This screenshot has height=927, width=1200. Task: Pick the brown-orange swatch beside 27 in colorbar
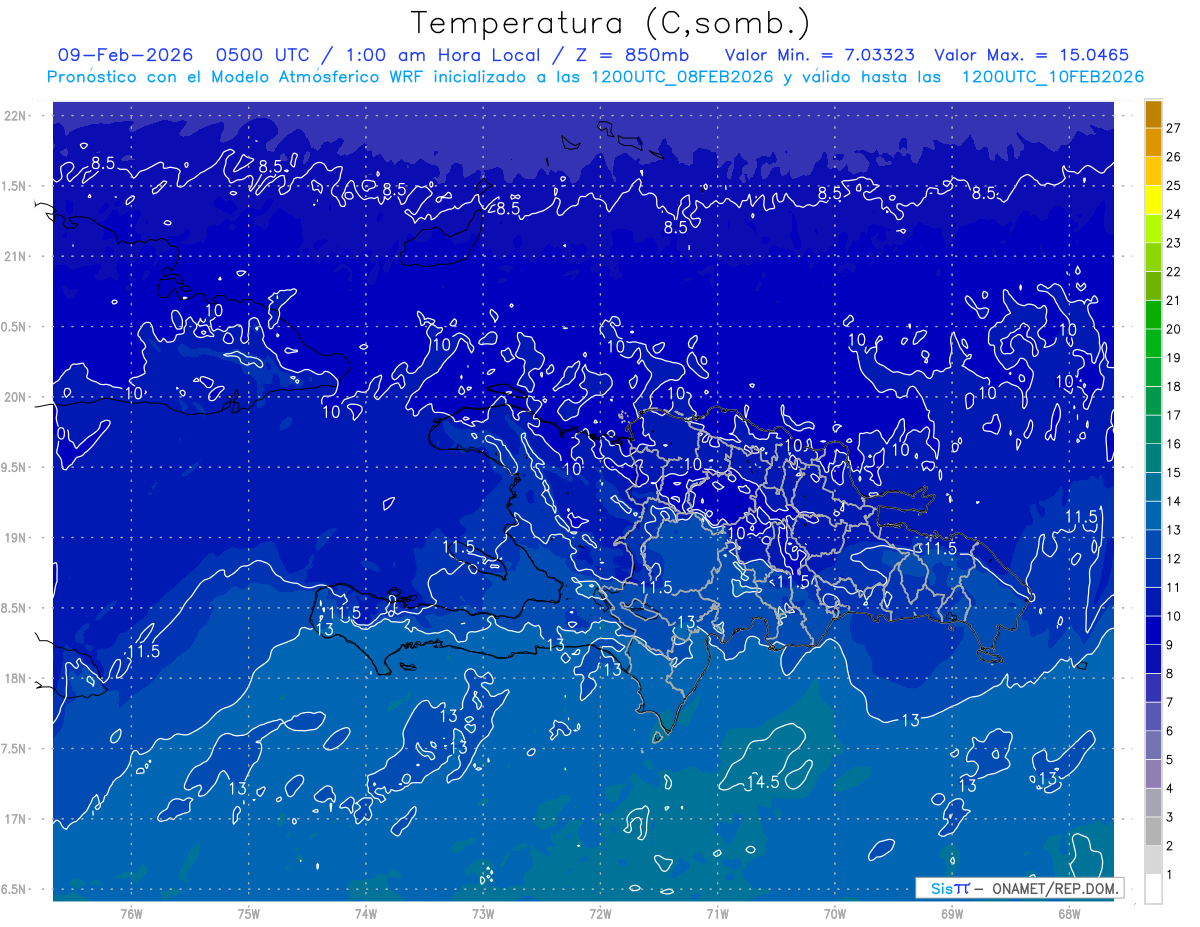pos(1153,115)
